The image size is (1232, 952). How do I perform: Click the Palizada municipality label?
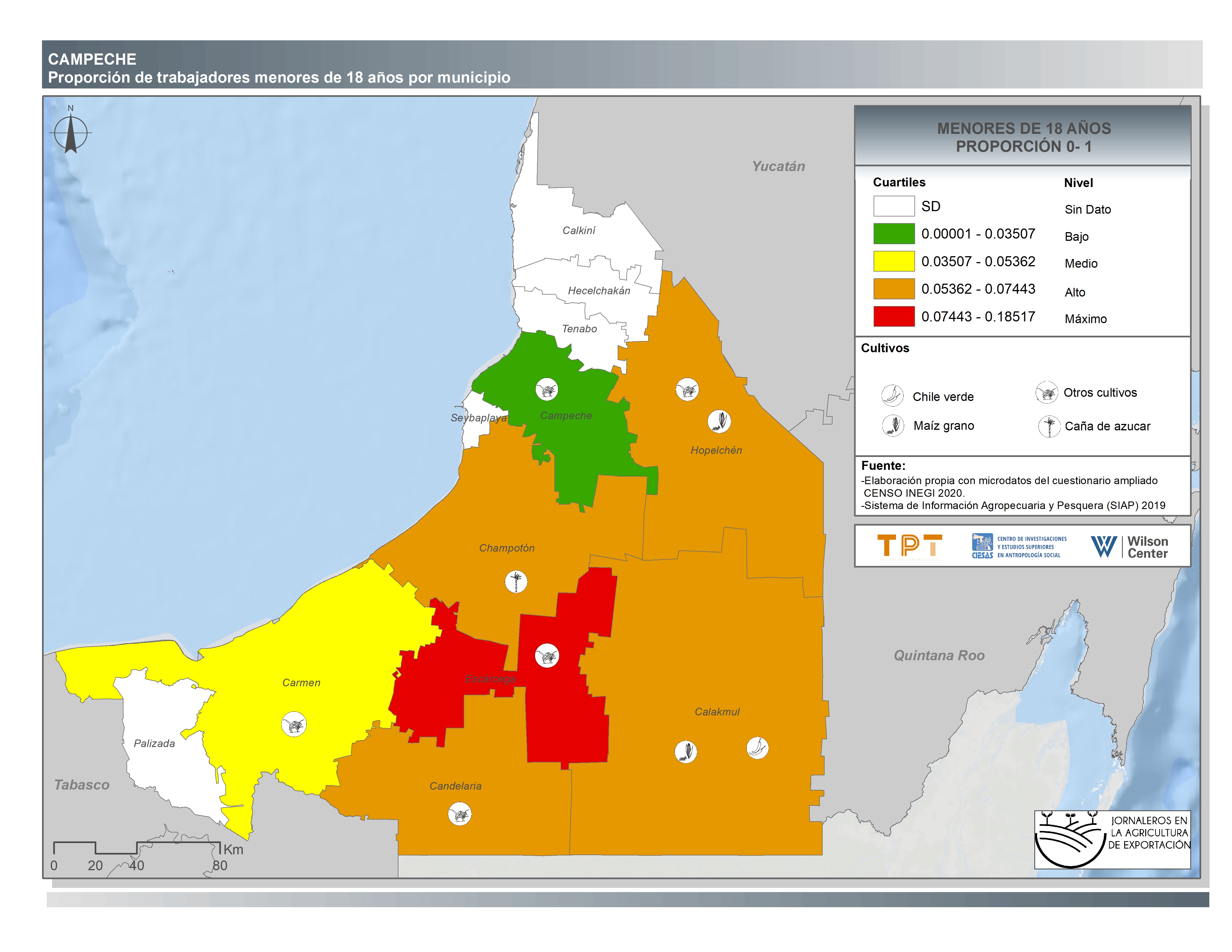[x=154, y=743]
